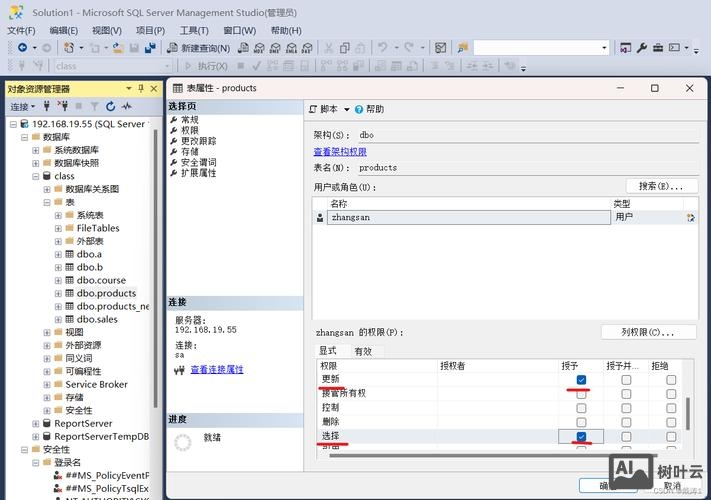Click the wrench properties icon in main toolbar
711x500 pixels.
pos(642,47)
